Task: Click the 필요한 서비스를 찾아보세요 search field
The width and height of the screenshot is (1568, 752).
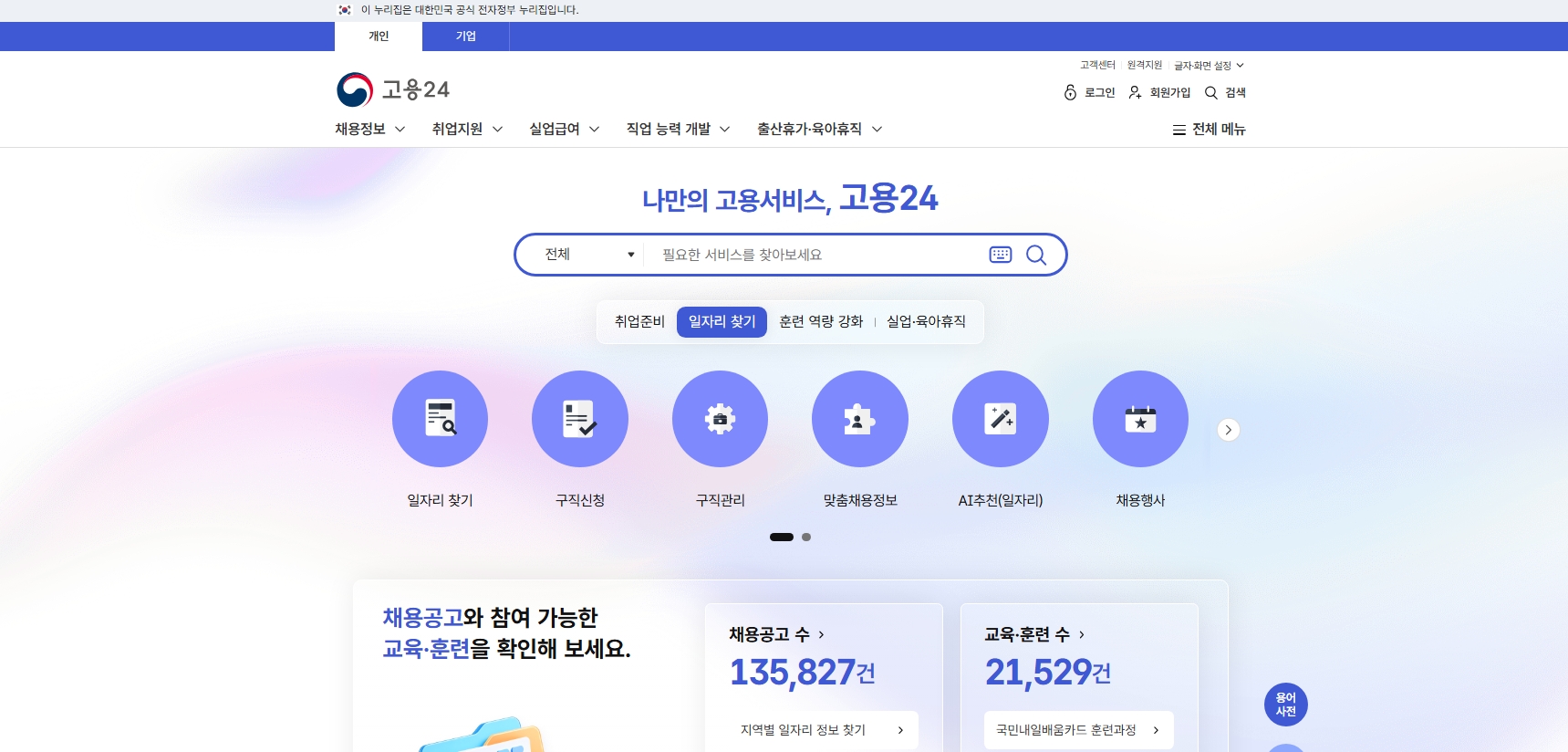Action: click(812, 255)
